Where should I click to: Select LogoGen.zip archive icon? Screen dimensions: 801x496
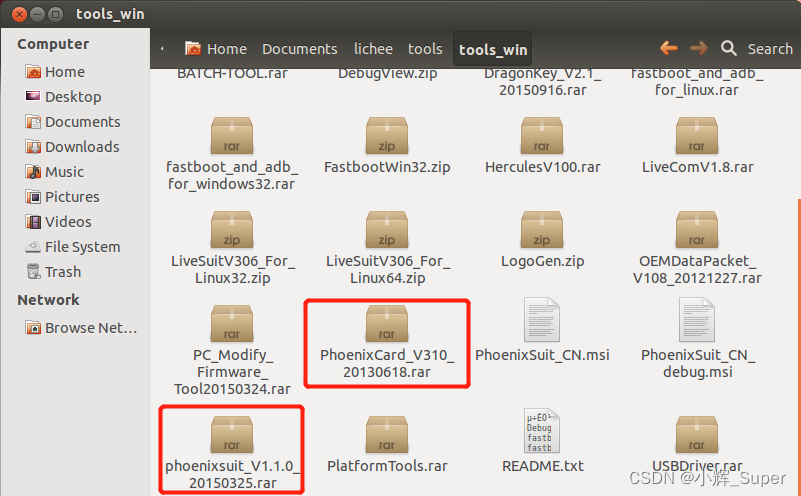coord(541,230)
